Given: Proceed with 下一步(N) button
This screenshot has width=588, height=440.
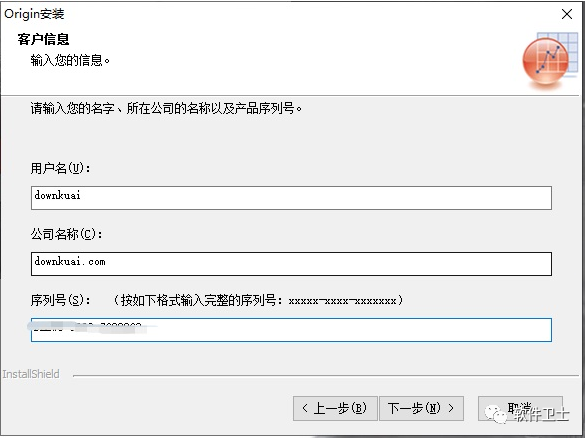Looking at the screenshot, I should pos(421,408).
